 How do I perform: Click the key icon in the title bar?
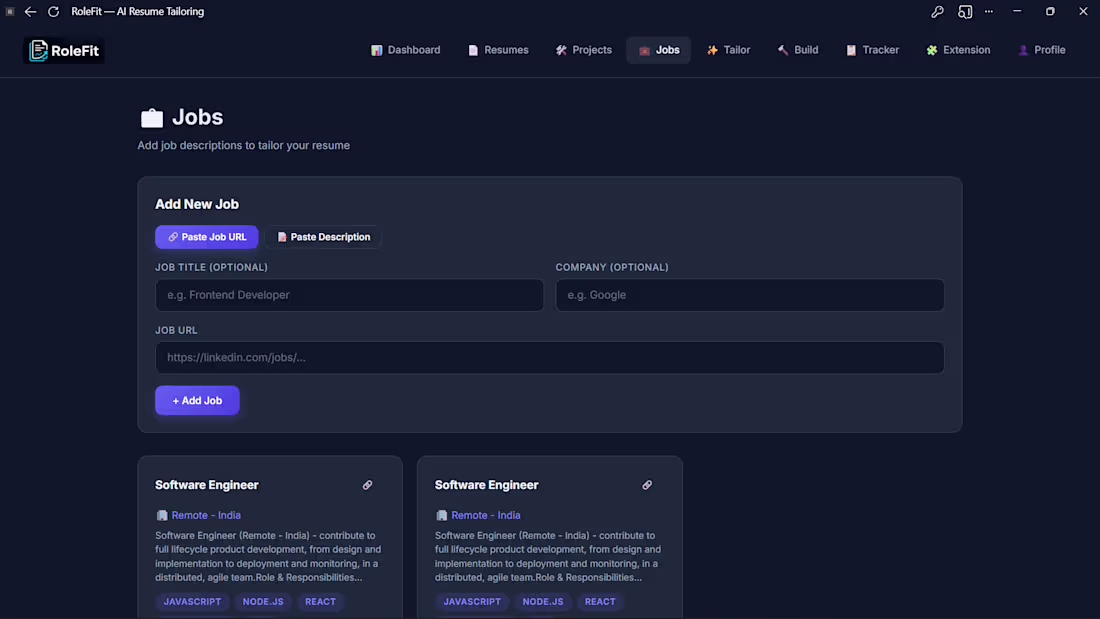pyautogui.click(x=937, y=11)
